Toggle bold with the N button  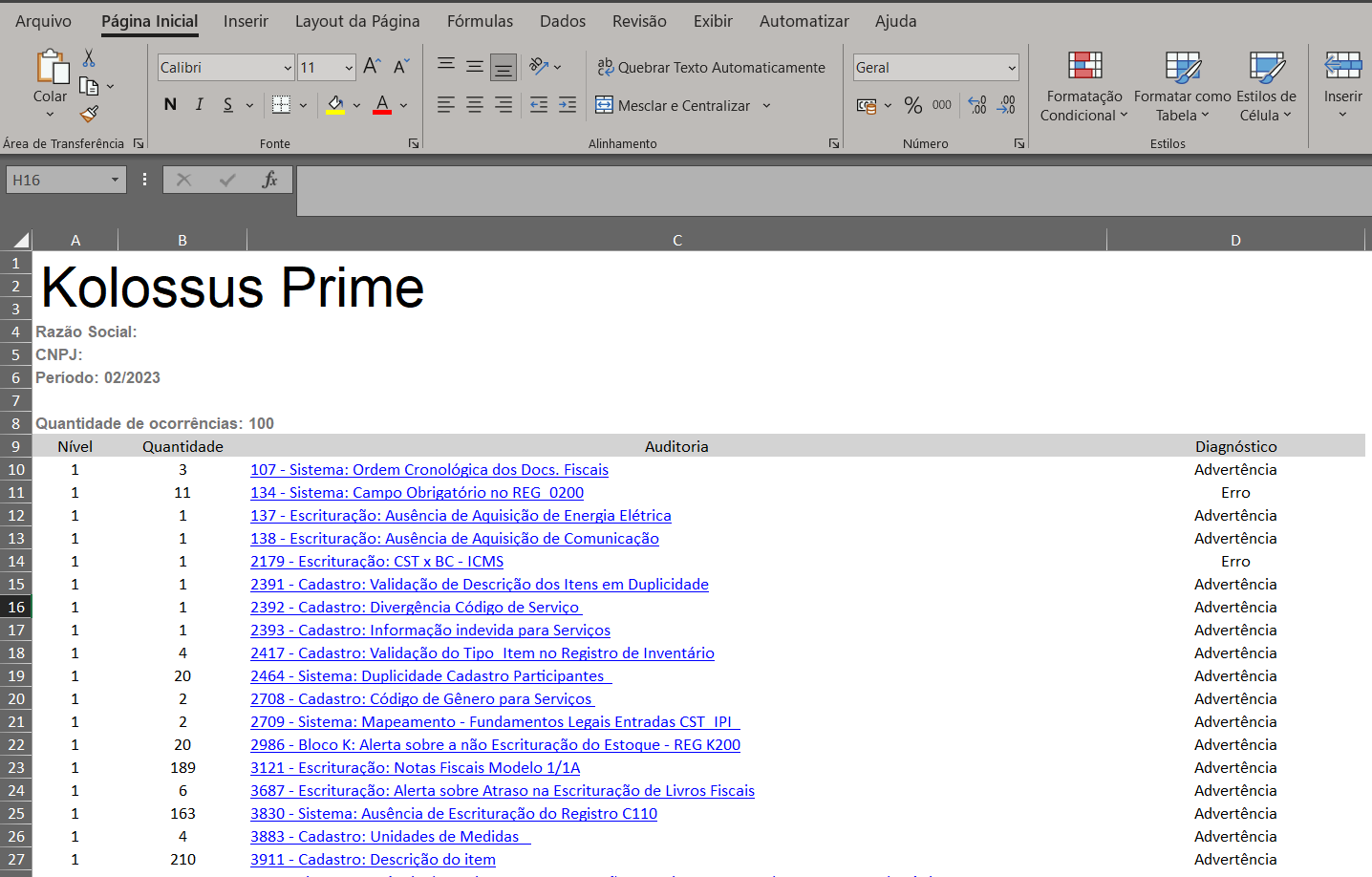[x=170, y=105]
